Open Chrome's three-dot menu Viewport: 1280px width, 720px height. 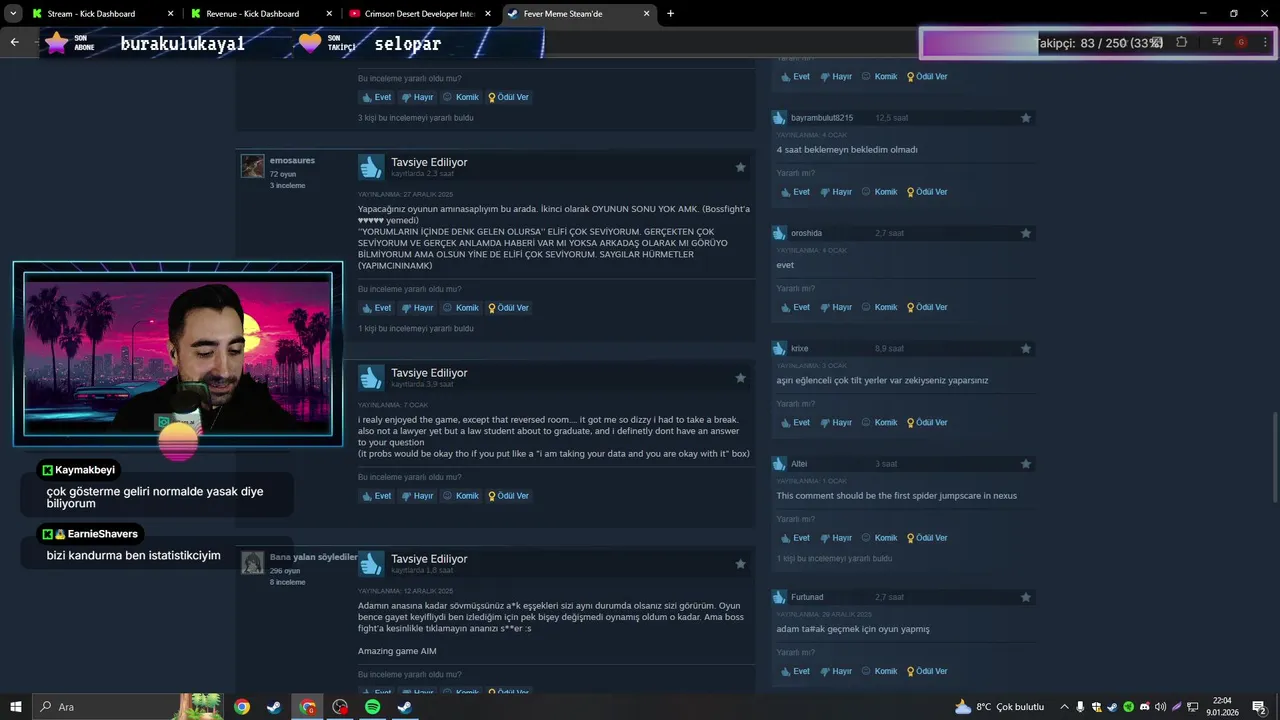(1264, 42)
